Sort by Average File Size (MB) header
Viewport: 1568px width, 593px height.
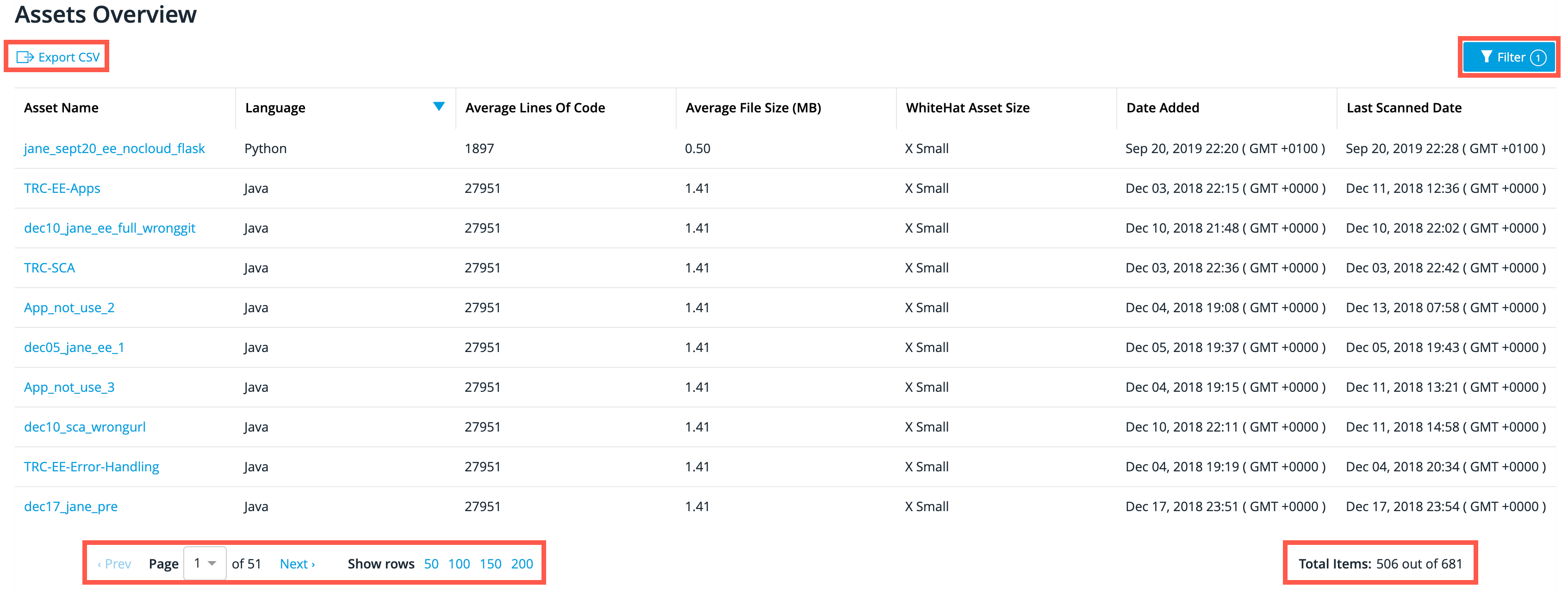pyautogui.click(x=753, y=108)
